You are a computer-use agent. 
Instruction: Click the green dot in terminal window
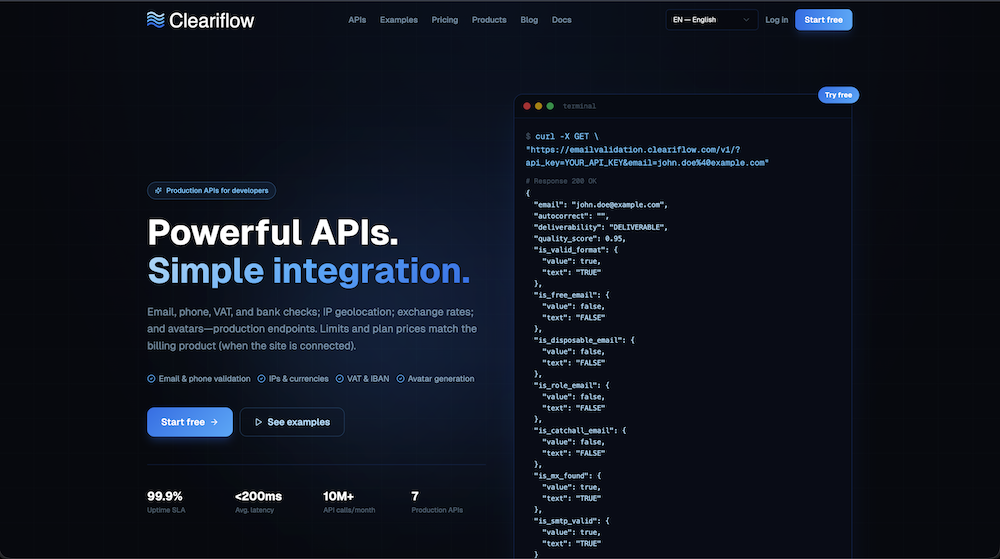pos(550,106)
